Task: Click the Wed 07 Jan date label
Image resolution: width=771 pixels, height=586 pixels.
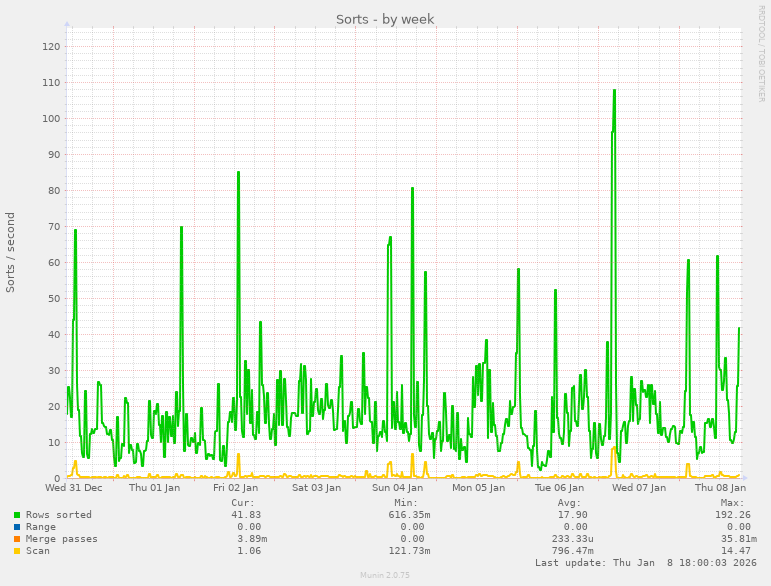Action: coord(639,488)
